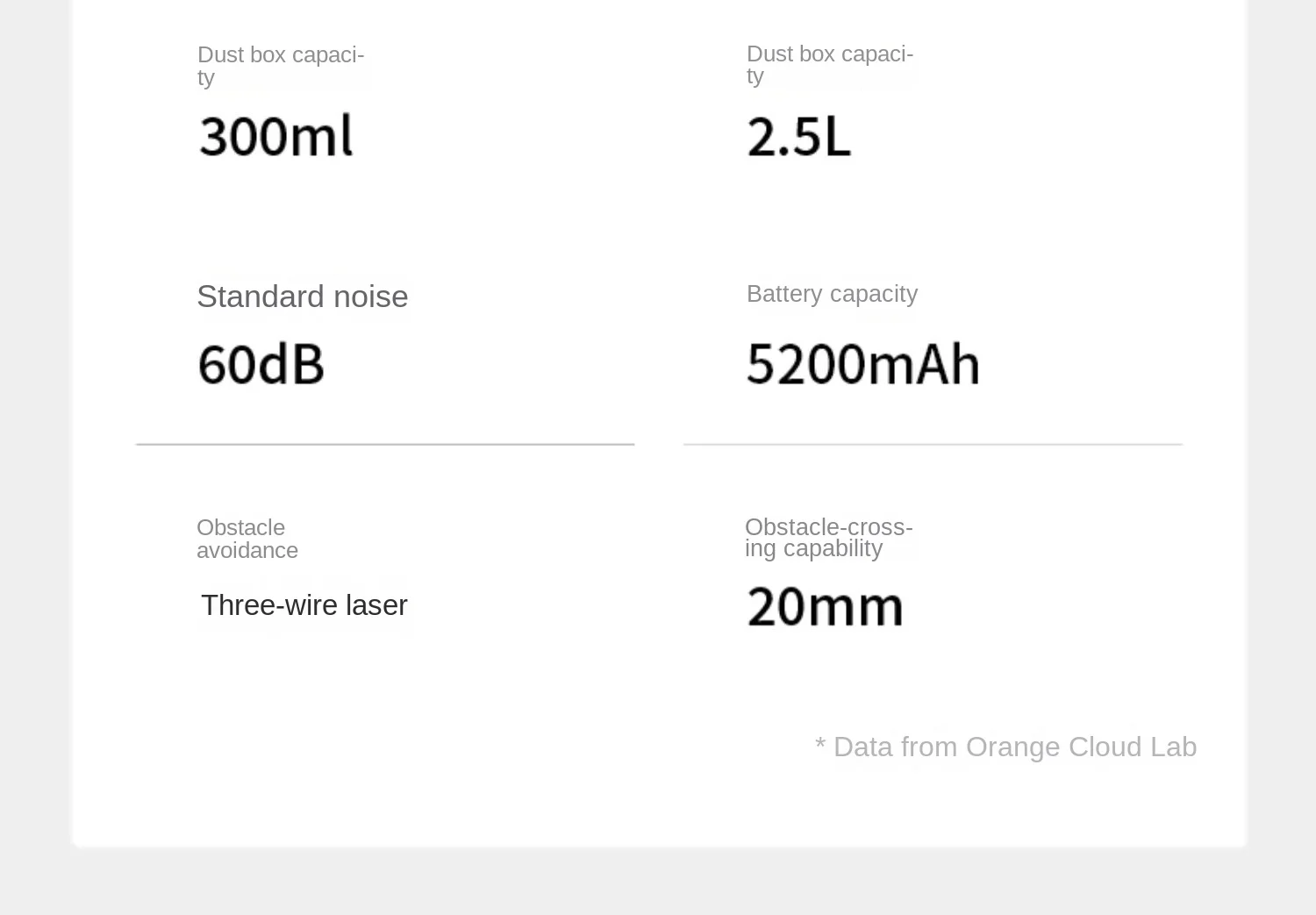
Task: Select the 20mm value
Action: (x=825, y=606)
